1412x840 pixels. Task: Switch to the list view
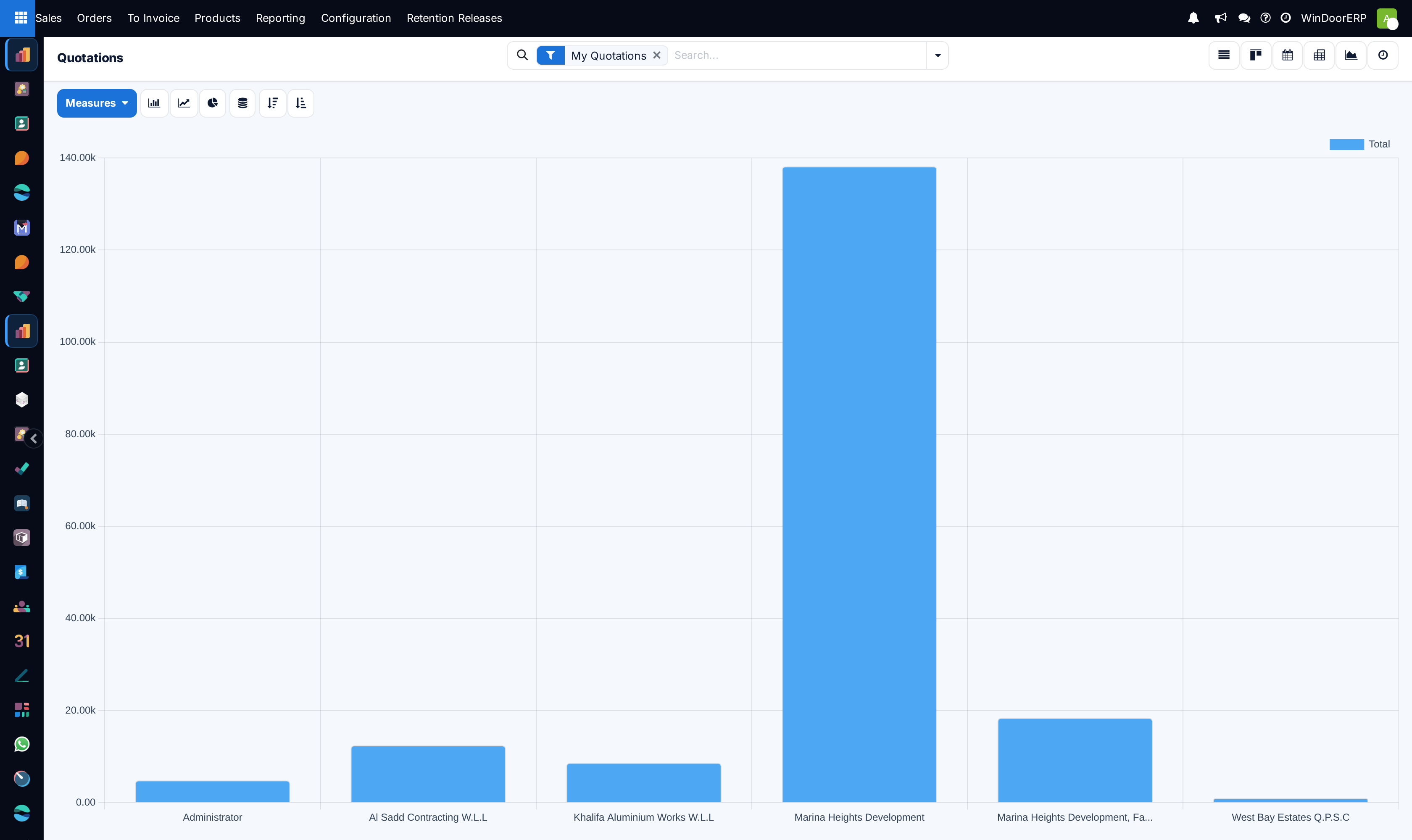[1224, 55]
